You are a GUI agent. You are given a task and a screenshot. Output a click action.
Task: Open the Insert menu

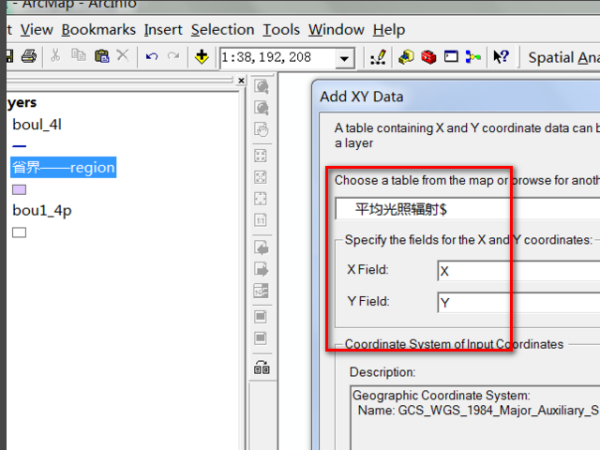163,30
